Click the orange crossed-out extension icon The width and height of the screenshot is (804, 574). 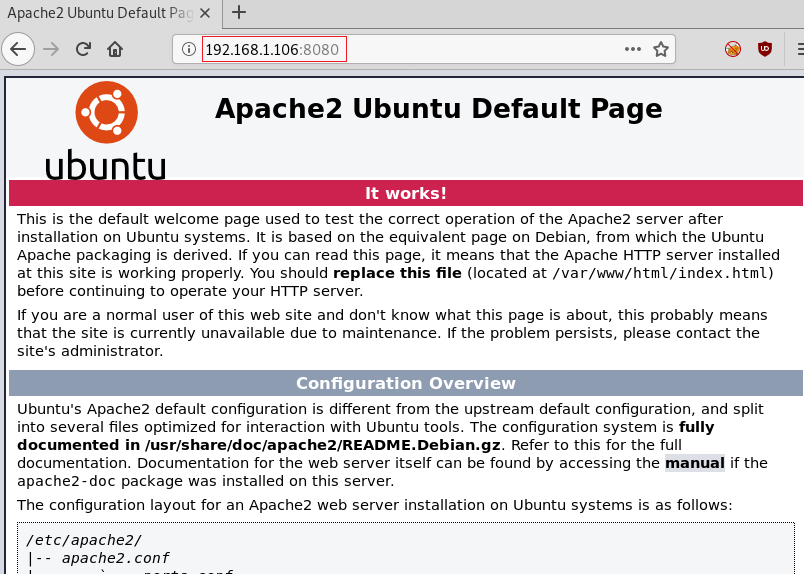(x=733, y=49)
